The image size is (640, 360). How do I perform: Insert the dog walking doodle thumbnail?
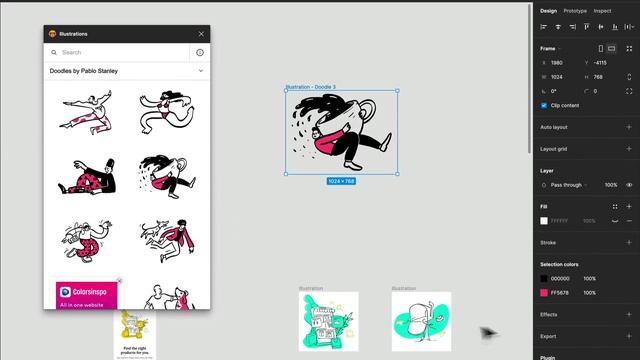[167, 241]
